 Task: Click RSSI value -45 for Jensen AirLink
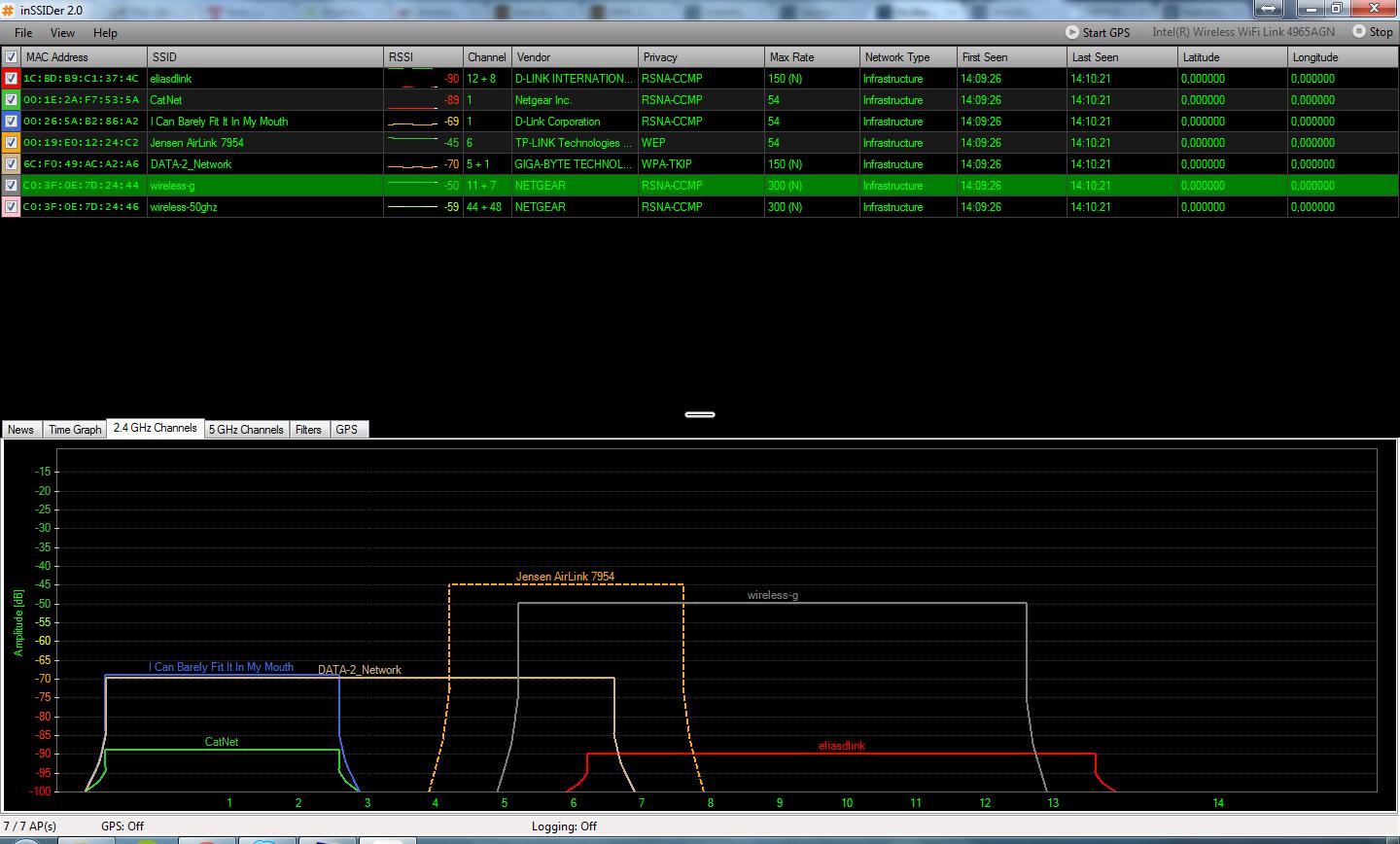(451, 143)
